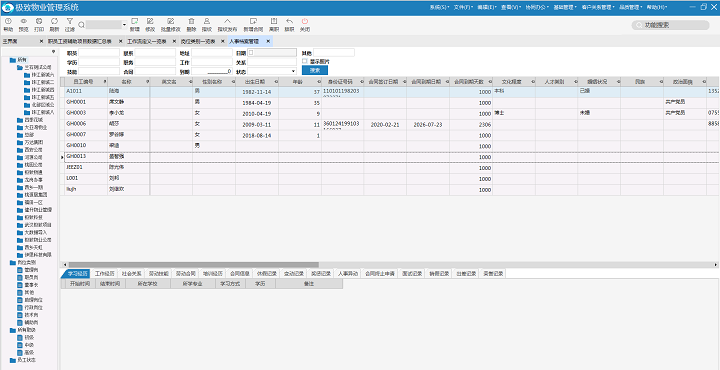Open the 系统(S) menu
The image size is (720, 370).
pos(439,7)
